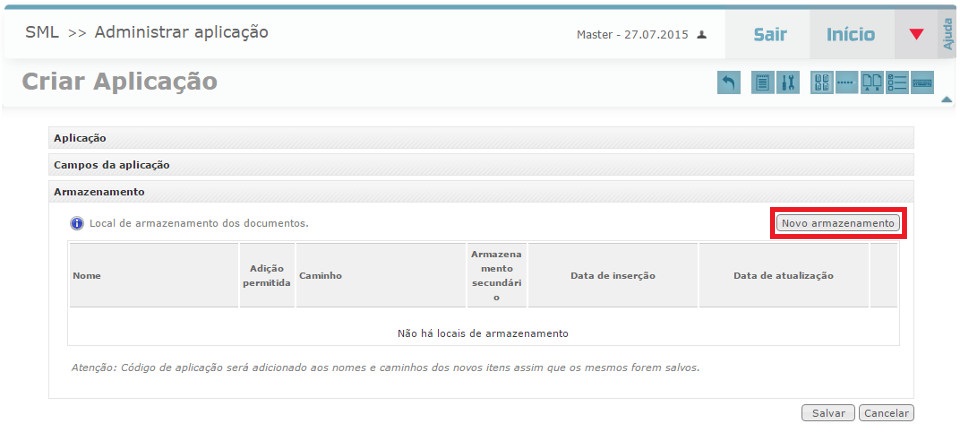Collapse the Armazenamento section
The image size is (960, 441).
coord(481,192)
